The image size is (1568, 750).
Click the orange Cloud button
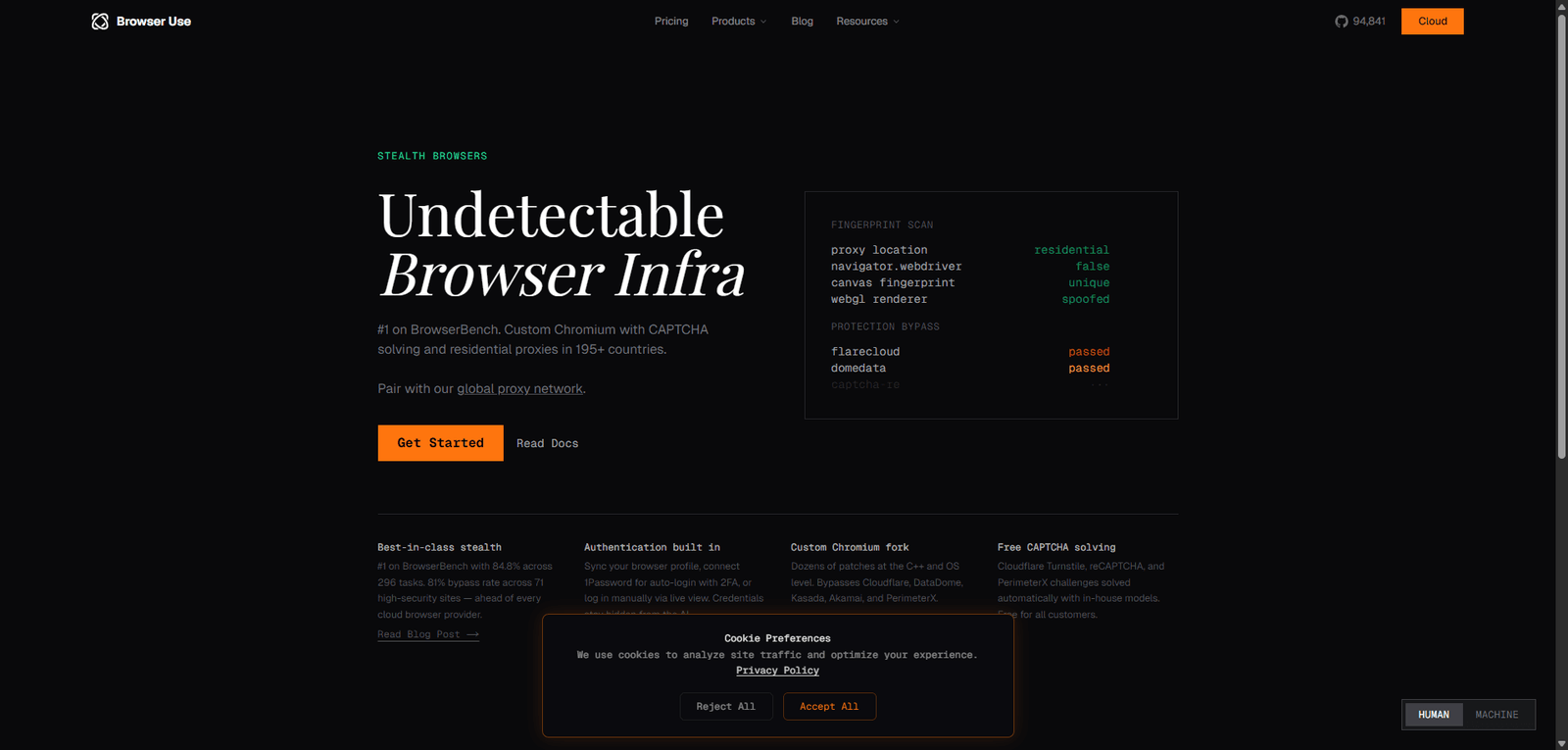pos(1432,22)
